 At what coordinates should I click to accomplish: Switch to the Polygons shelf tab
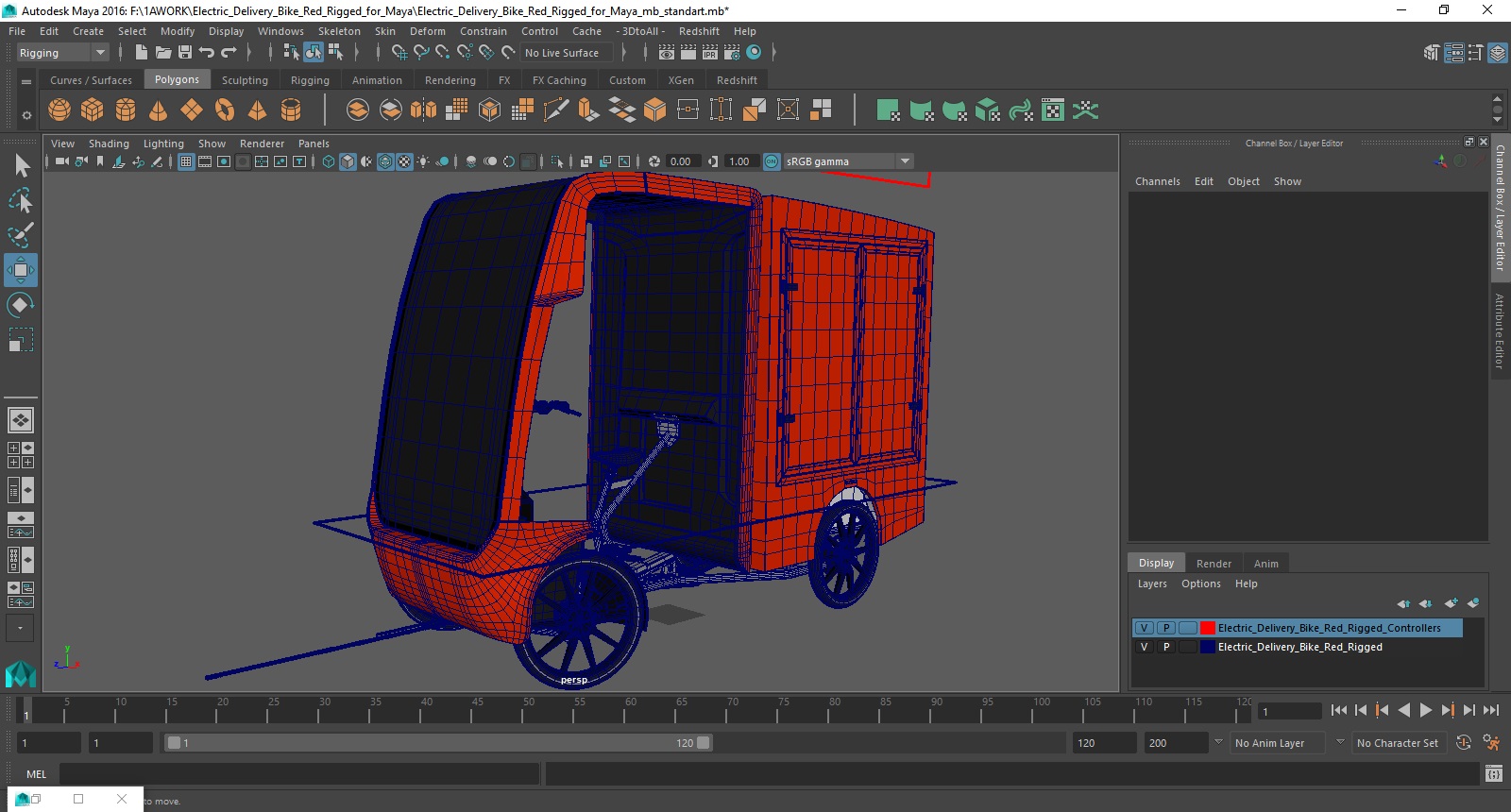[177, 79]
